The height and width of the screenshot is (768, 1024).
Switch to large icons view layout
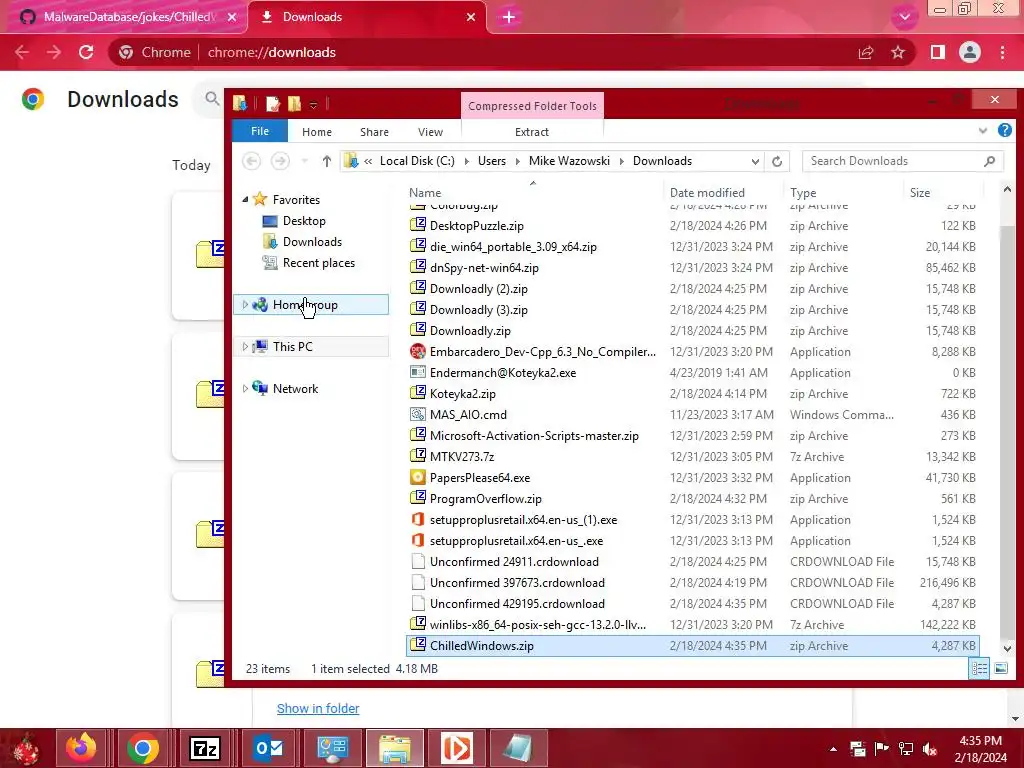(x=1000, y=668)
